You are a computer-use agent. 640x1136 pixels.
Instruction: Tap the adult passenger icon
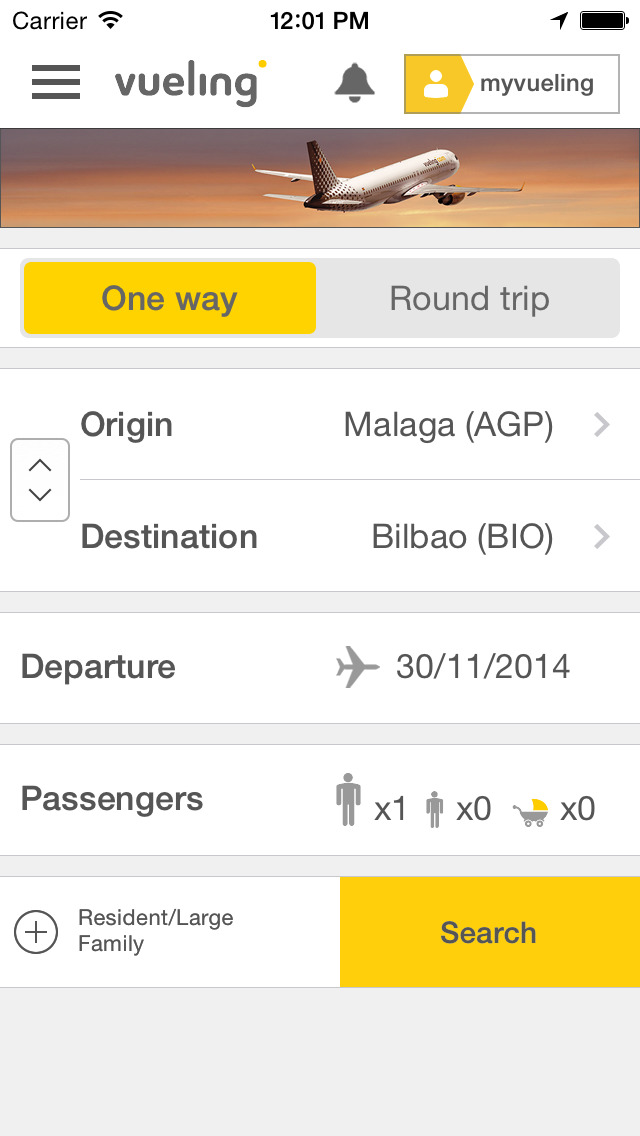[348, 799]
